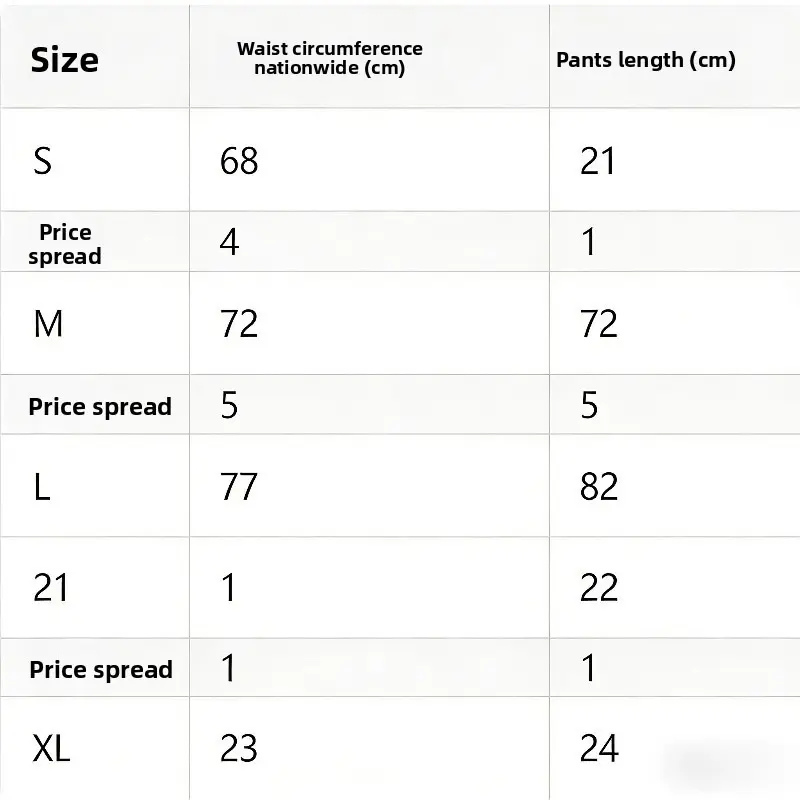Image resolution: width=800 pixels, height=800 pixels.
Task: Click pants length value 82
Action: pyautogui.click(x=598, y=487)
